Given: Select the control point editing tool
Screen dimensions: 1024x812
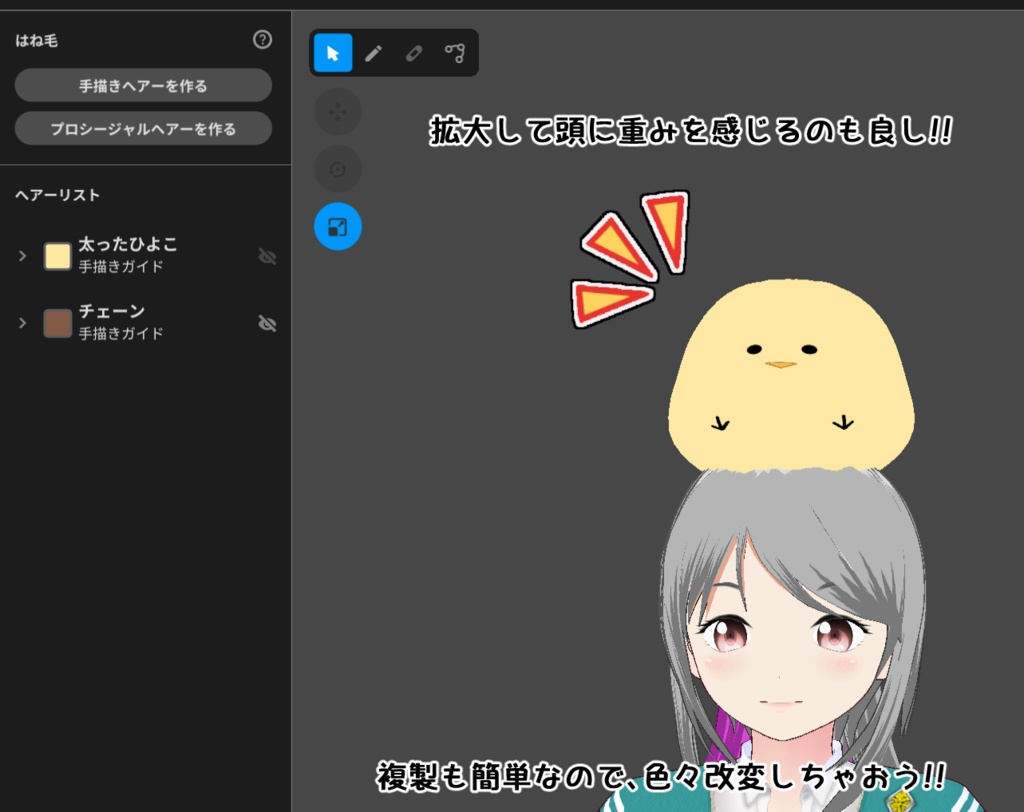Looking at the screenshot, I should click(456, 53).
